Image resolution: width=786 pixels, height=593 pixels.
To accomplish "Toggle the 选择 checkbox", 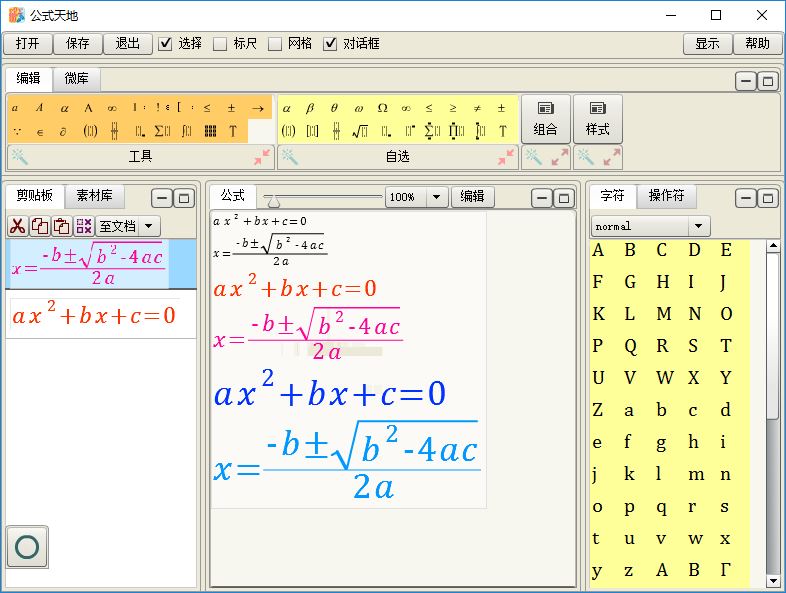I will point(165,44).
